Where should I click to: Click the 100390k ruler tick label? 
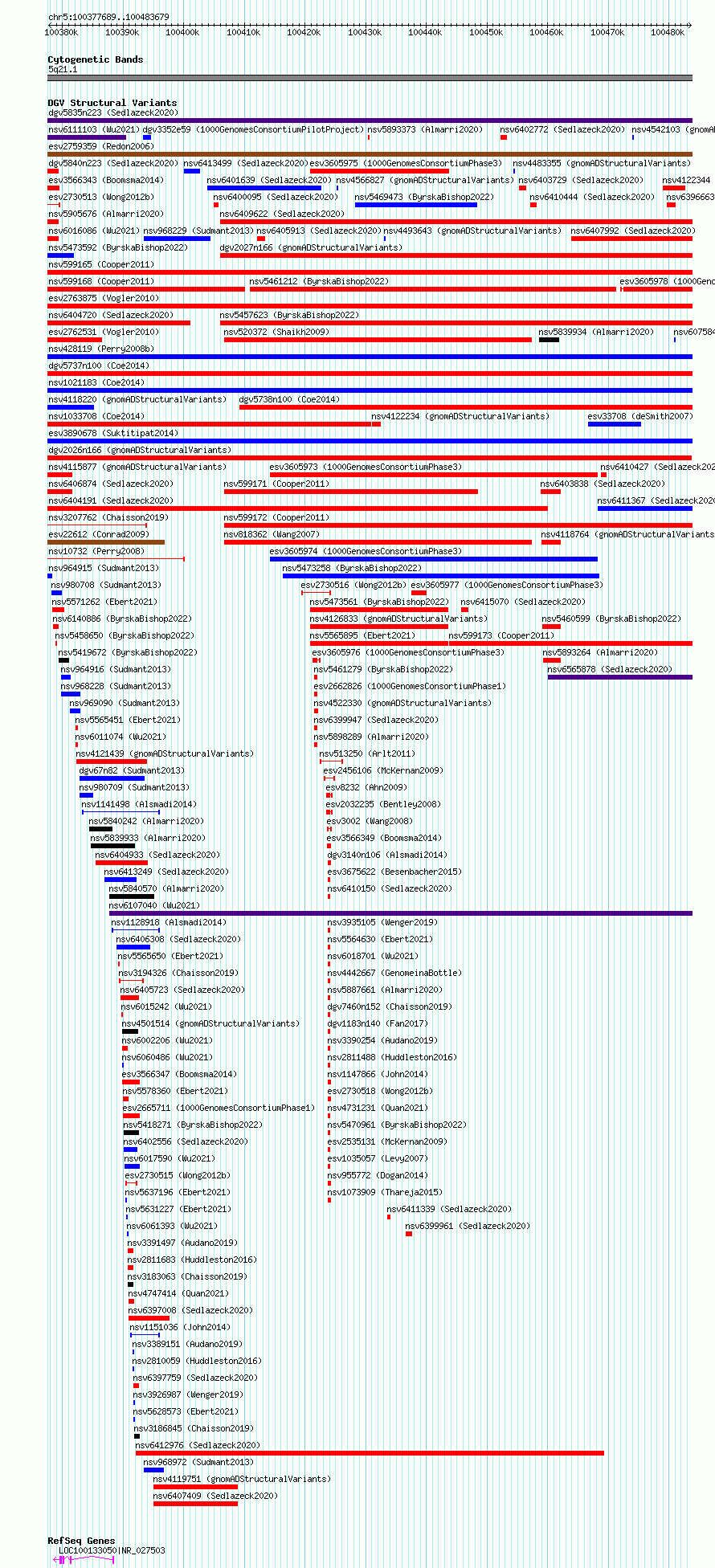pyautogui.click(x=121, y=32)
